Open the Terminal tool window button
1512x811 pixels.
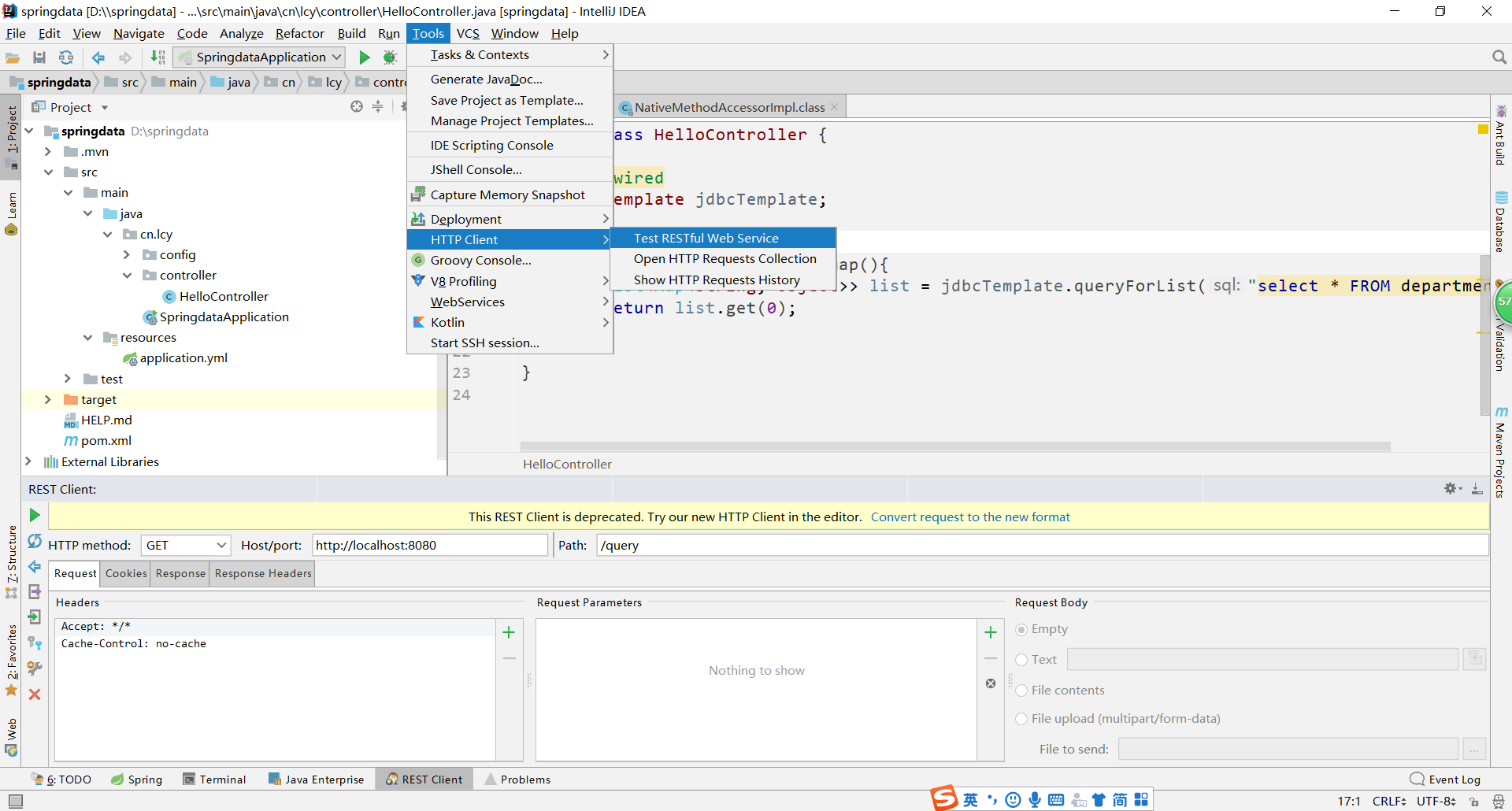click(x=214, y=780)
